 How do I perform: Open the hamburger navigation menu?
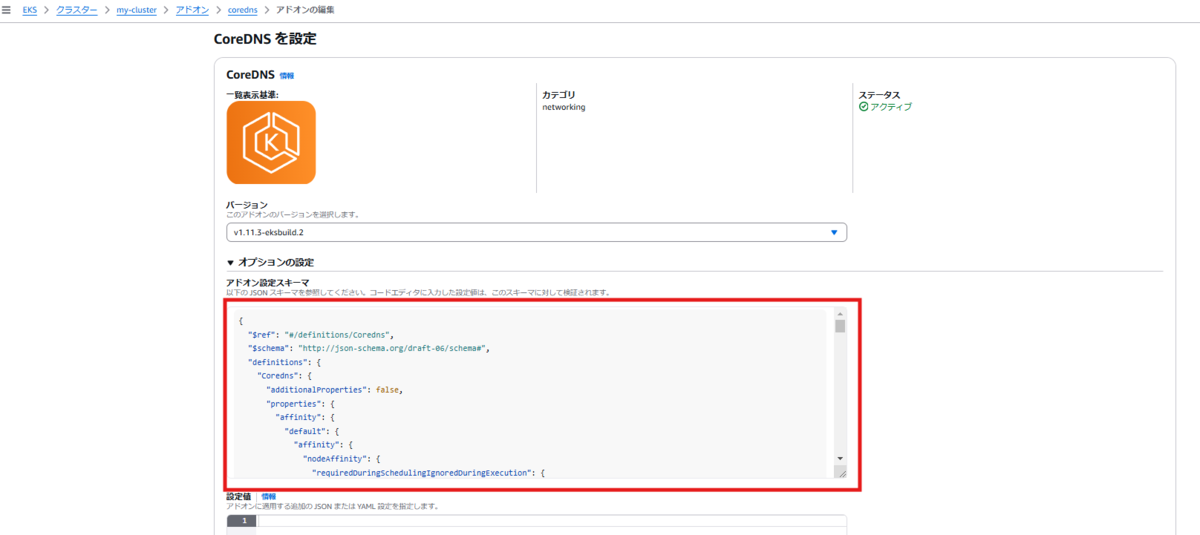8,9
